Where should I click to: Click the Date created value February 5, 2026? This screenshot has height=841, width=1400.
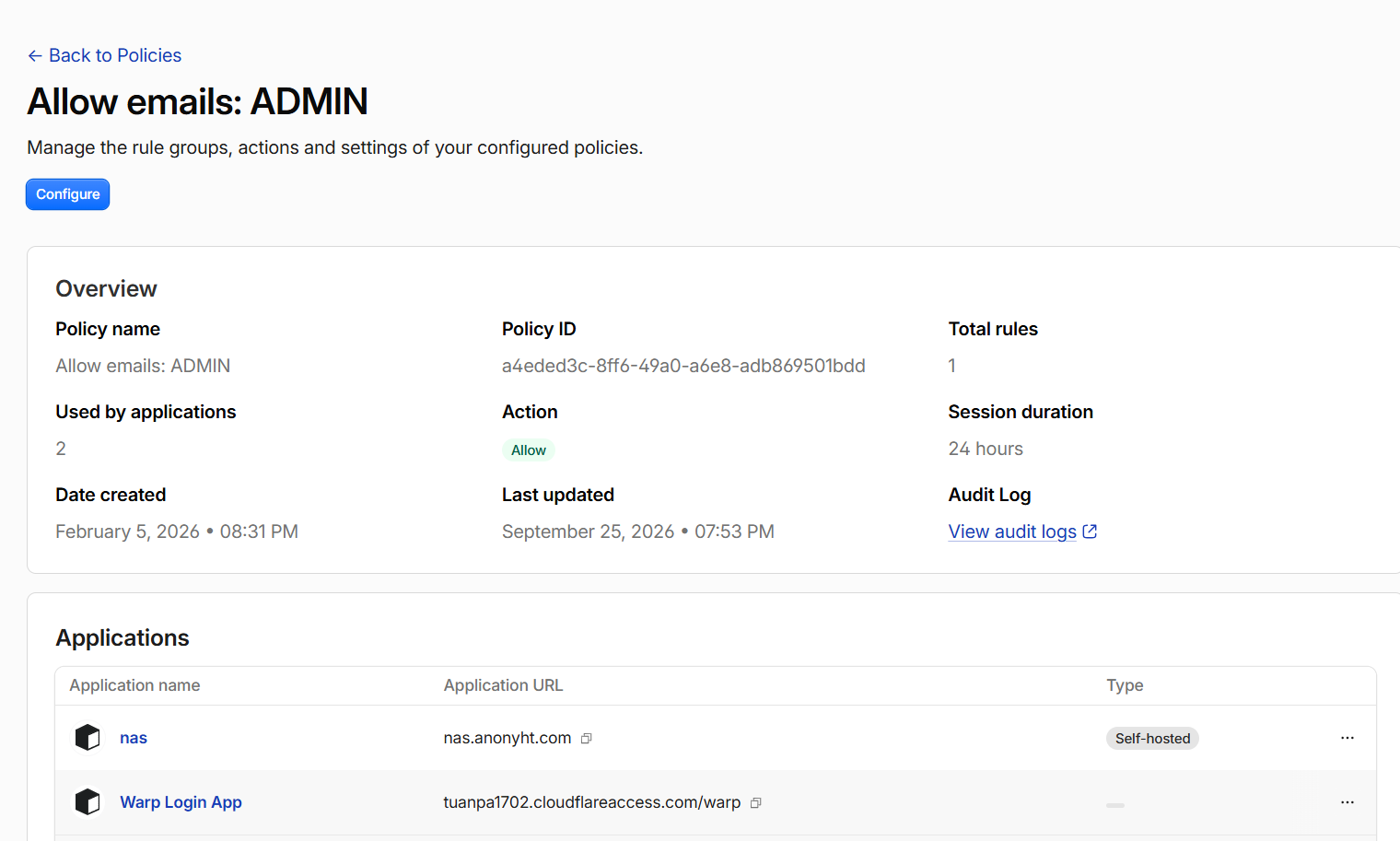[x=177, y=531]
